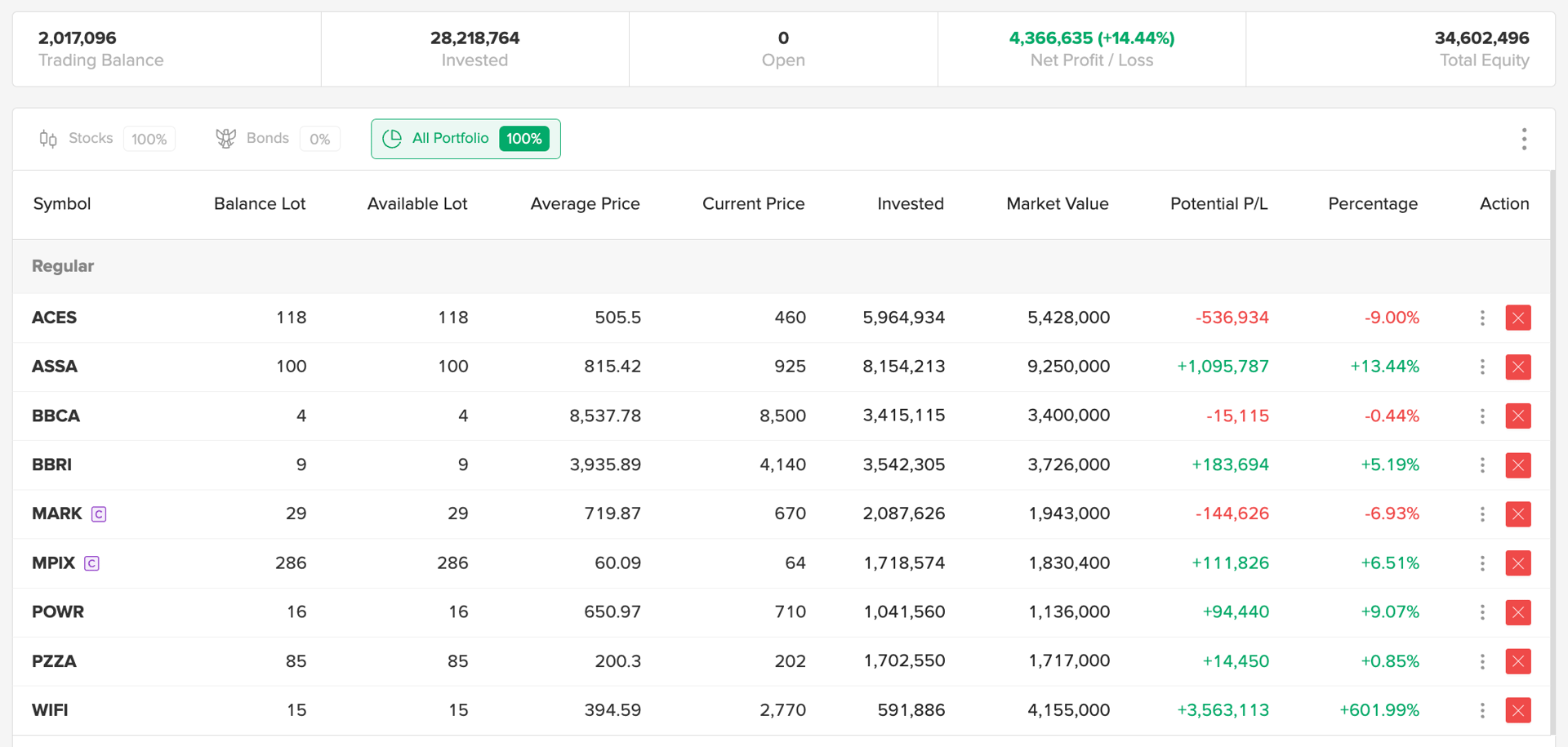Open the MPIX stock symbol
The width and height of the screenshot is (1568, 747).
point(53,562)
